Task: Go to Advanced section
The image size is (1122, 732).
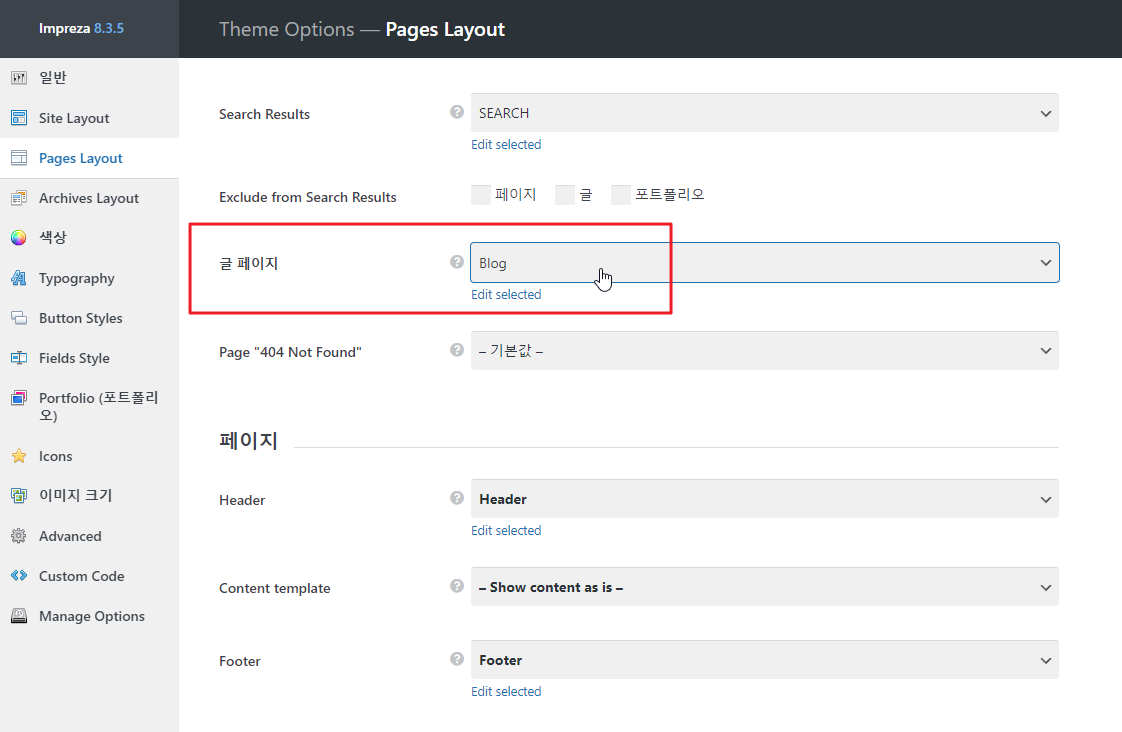Action: coord(89,536)
